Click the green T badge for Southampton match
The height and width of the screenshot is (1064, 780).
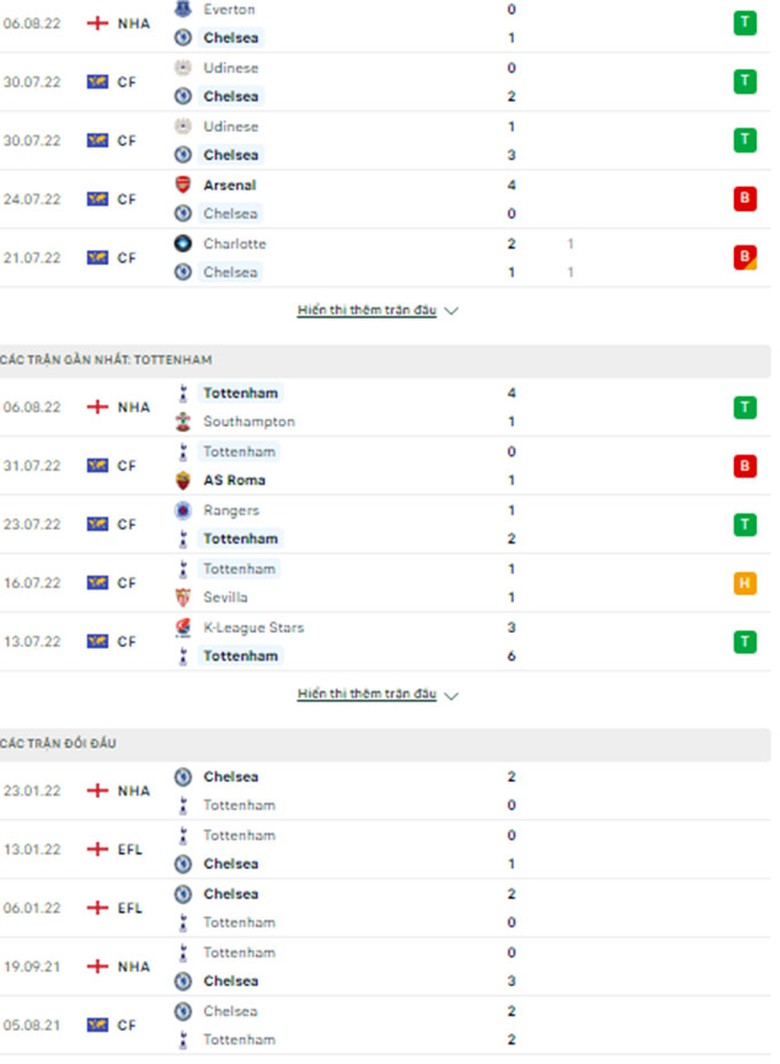[744, 407]
